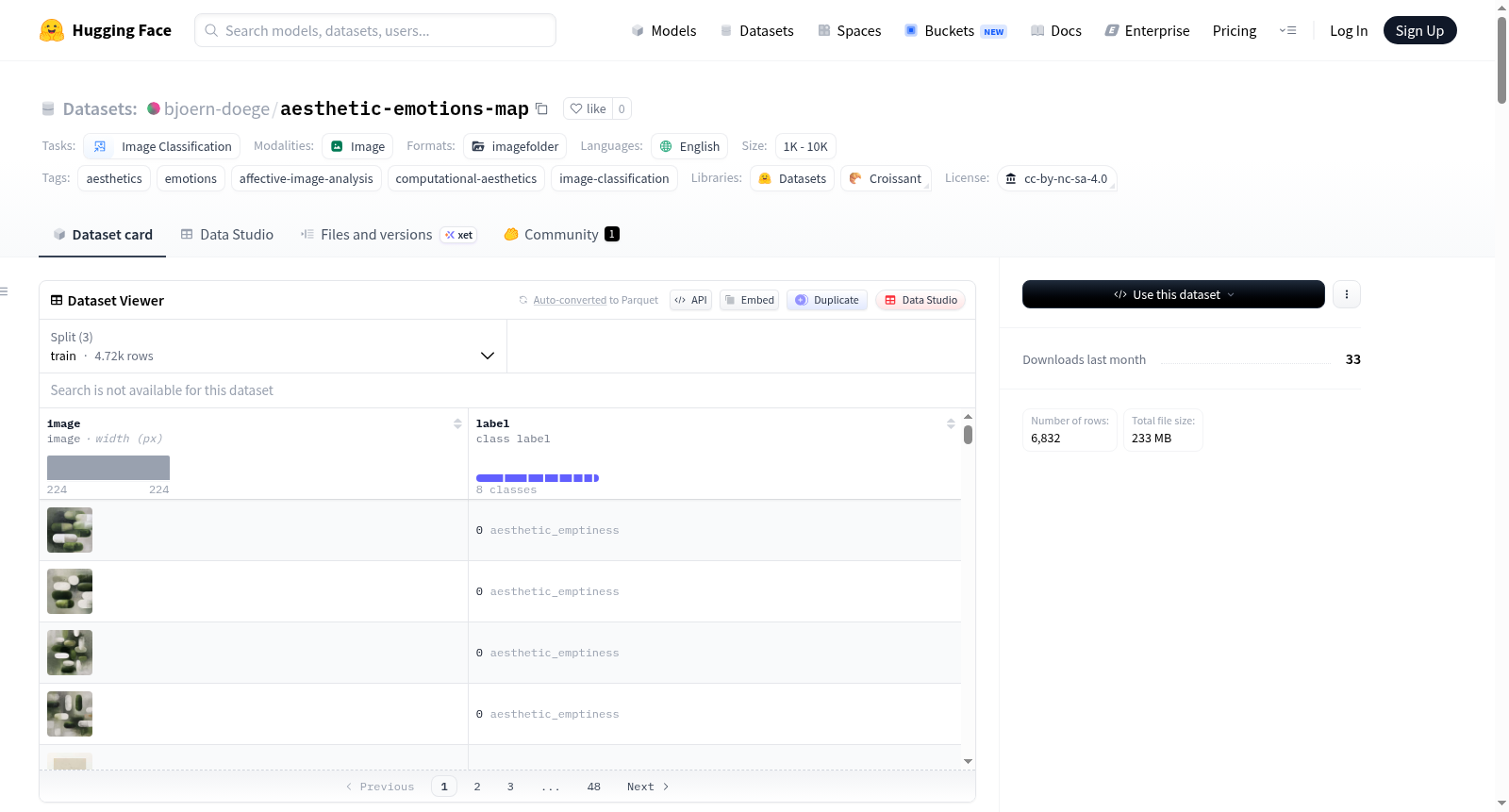Click the label class distribution bar
The image size is (1509, 812).
pos(538,478)
